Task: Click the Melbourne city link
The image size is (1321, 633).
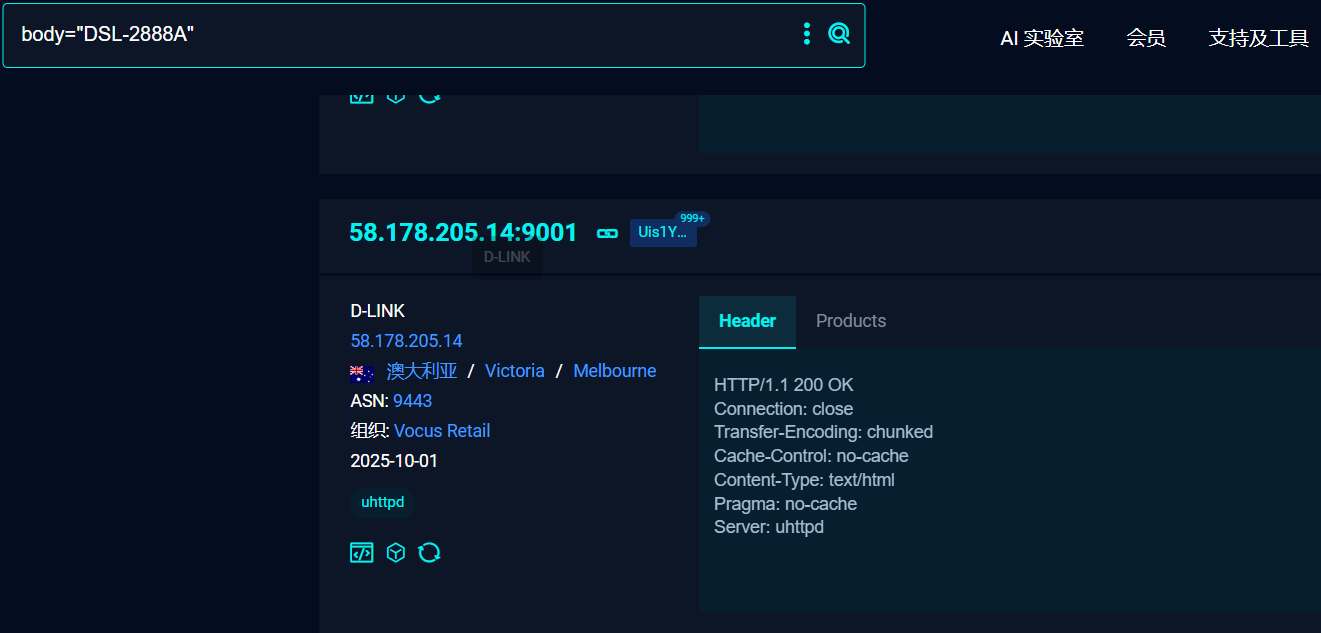Action: click(614, 371)
